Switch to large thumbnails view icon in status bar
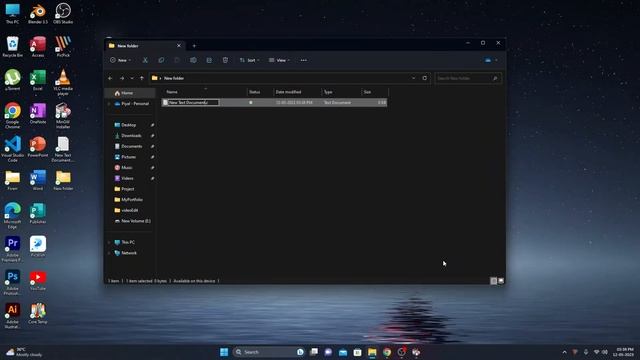The width and height of the screenshot is (640, 360). click(x=501, y=281)
